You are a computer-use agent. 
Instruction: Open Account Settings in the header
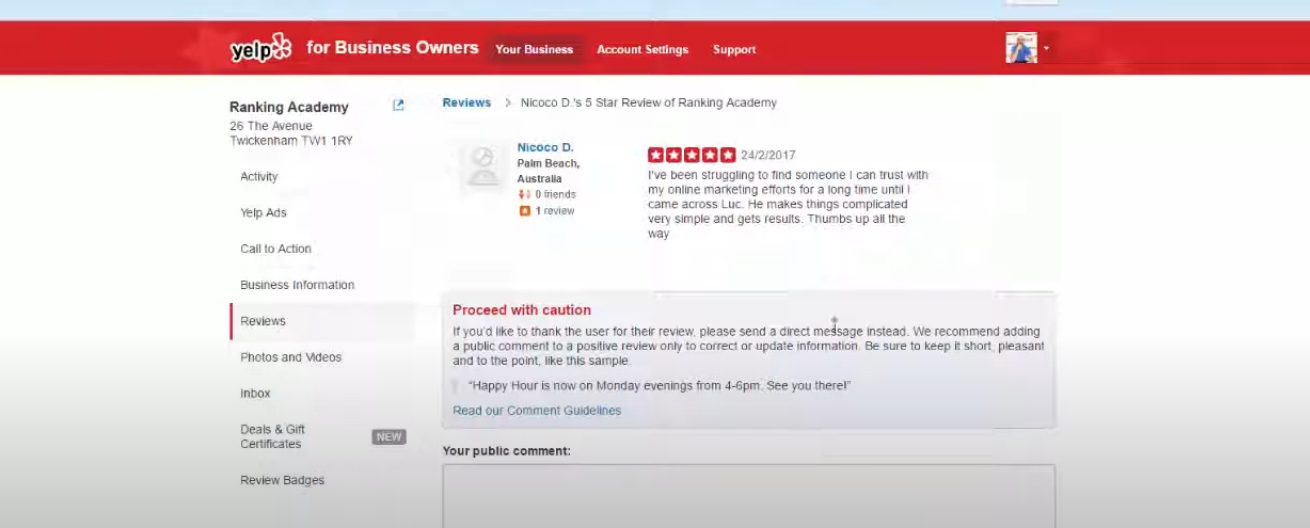pos(642,49)
